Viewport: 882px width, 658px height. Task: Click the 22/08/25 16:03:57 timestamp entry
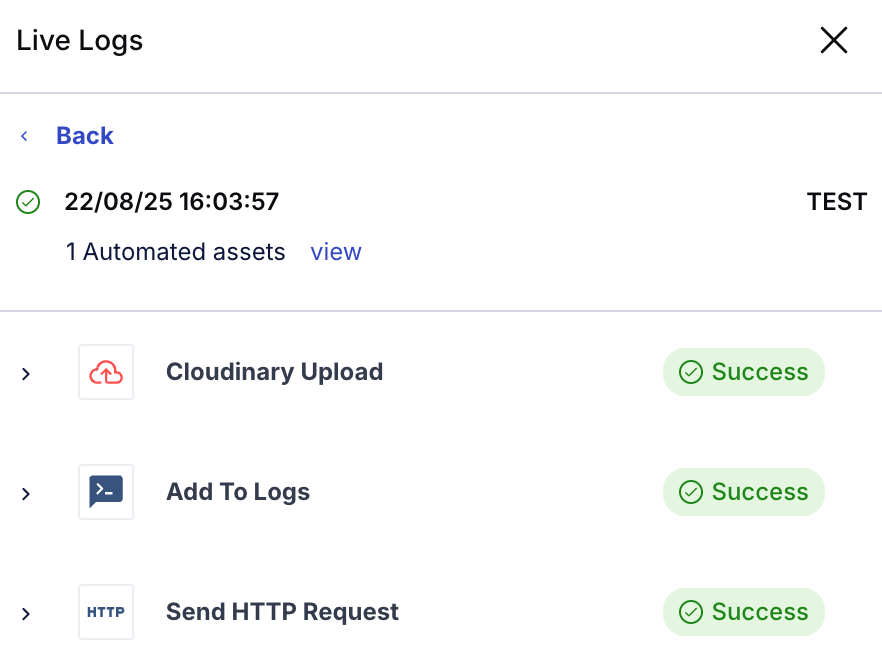(x=171, y=201)
